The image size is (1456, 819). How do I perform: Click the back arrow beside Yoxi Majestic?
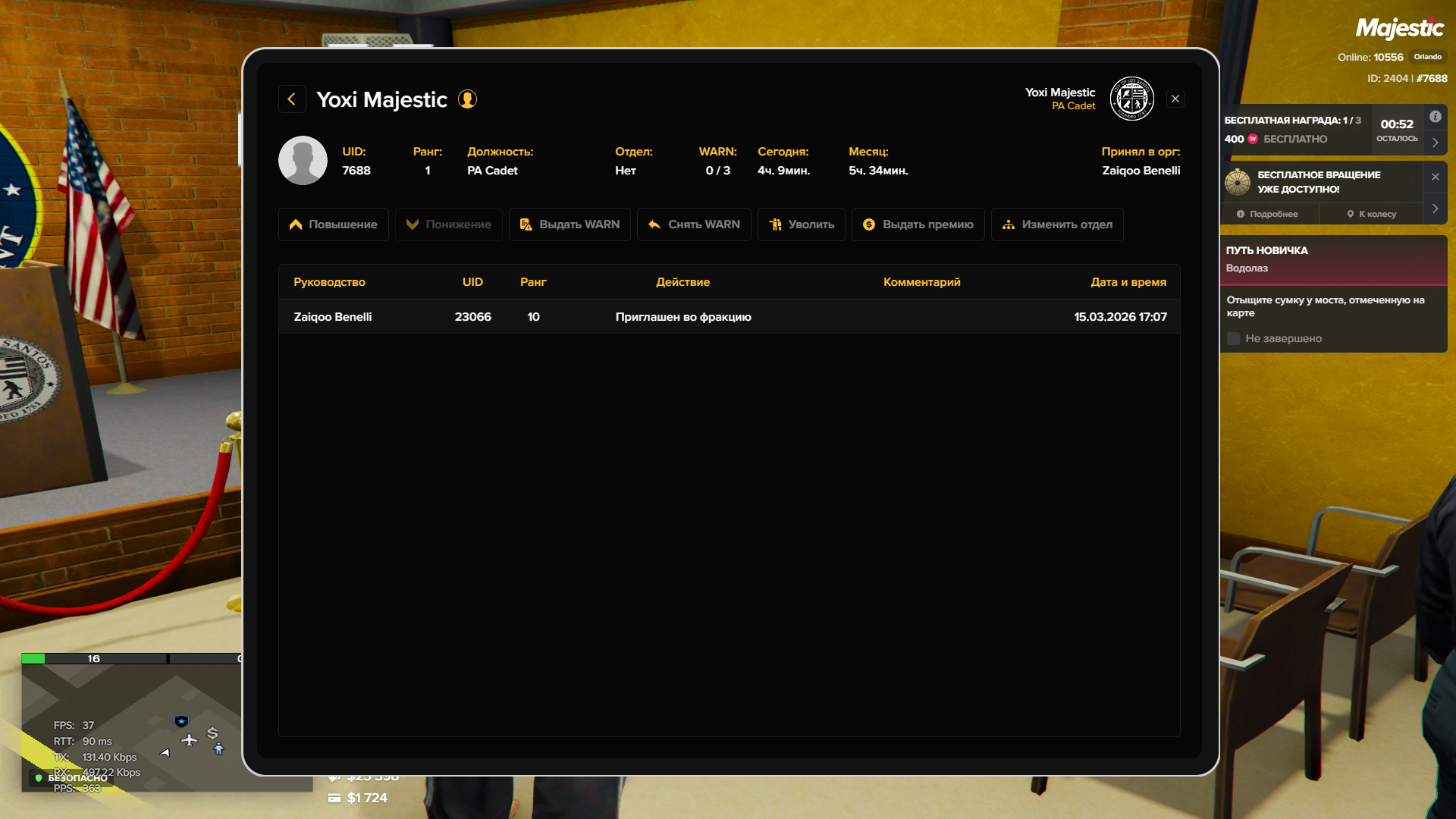coord(292,99)
